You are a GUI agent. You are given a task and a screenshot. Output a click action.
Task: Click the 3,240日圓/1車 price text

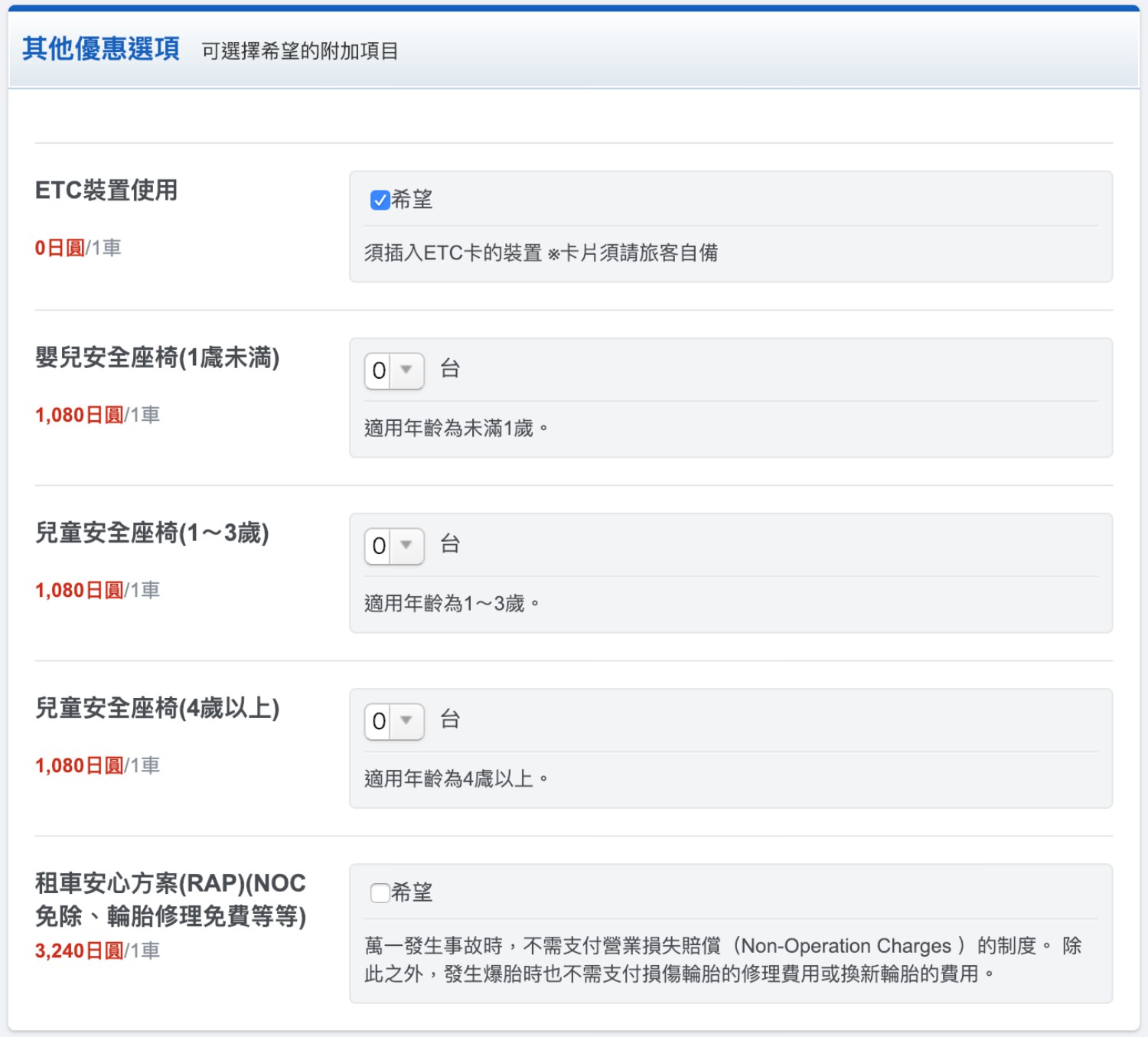coord(97,951)
